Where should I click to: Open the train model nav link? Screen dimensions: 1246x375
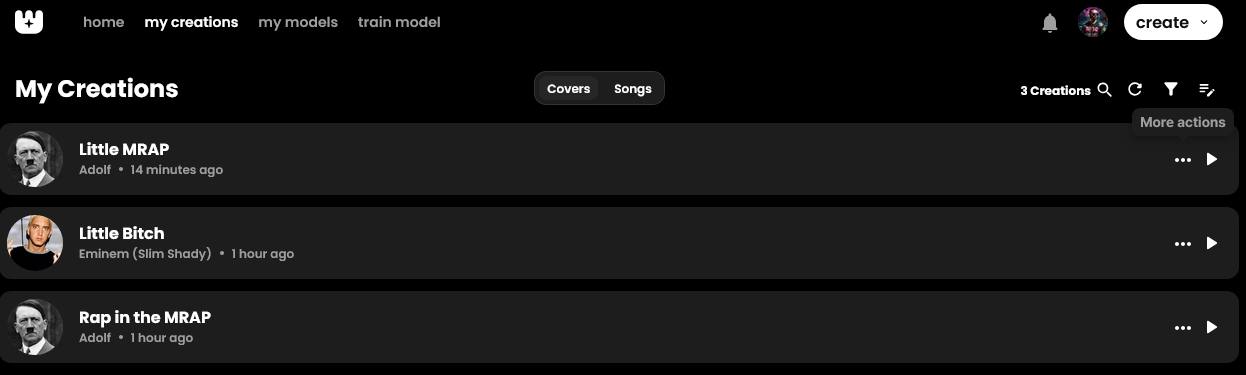click(x=399, y=22)
